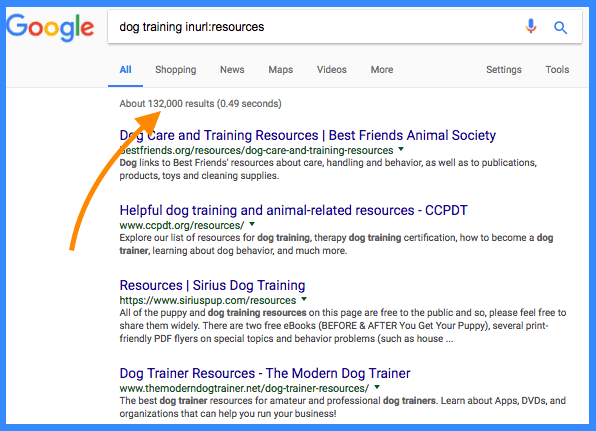Switch to the News tab
596x431 pixels.
tap(232, 70)
